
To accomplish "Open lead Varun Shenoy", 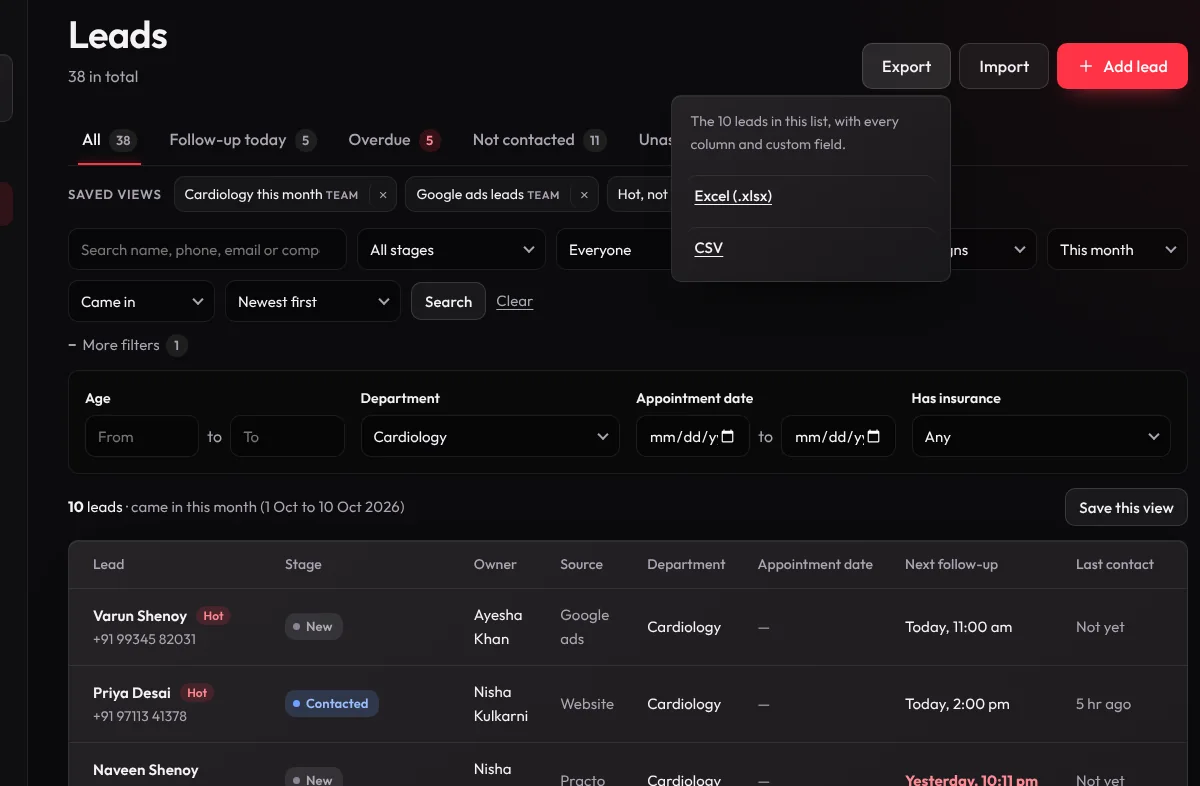I will pos(140,616).
